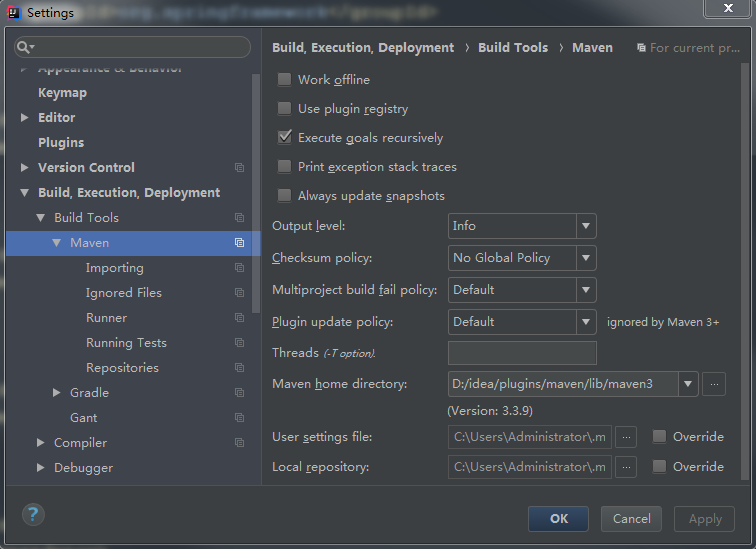Click project-level icon beside Runner

coord(239,318)
